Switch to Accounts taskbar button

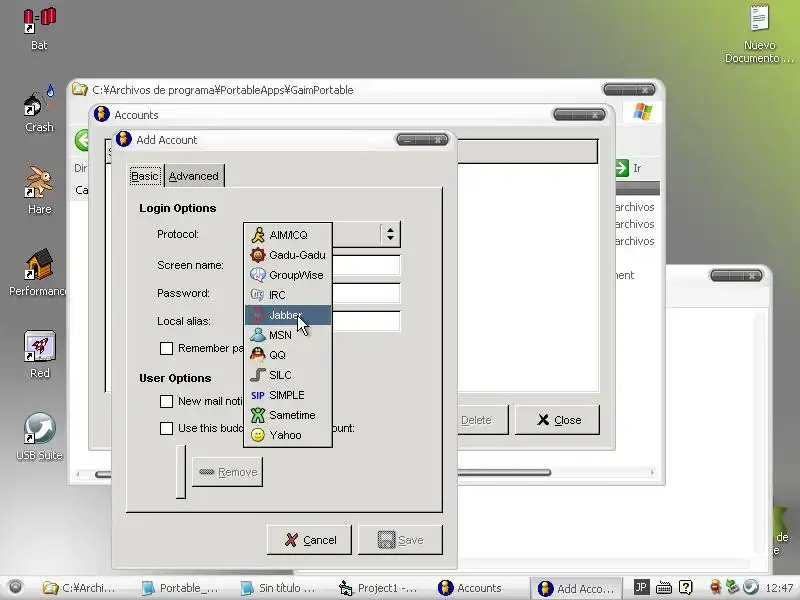[x=469, y=588]
